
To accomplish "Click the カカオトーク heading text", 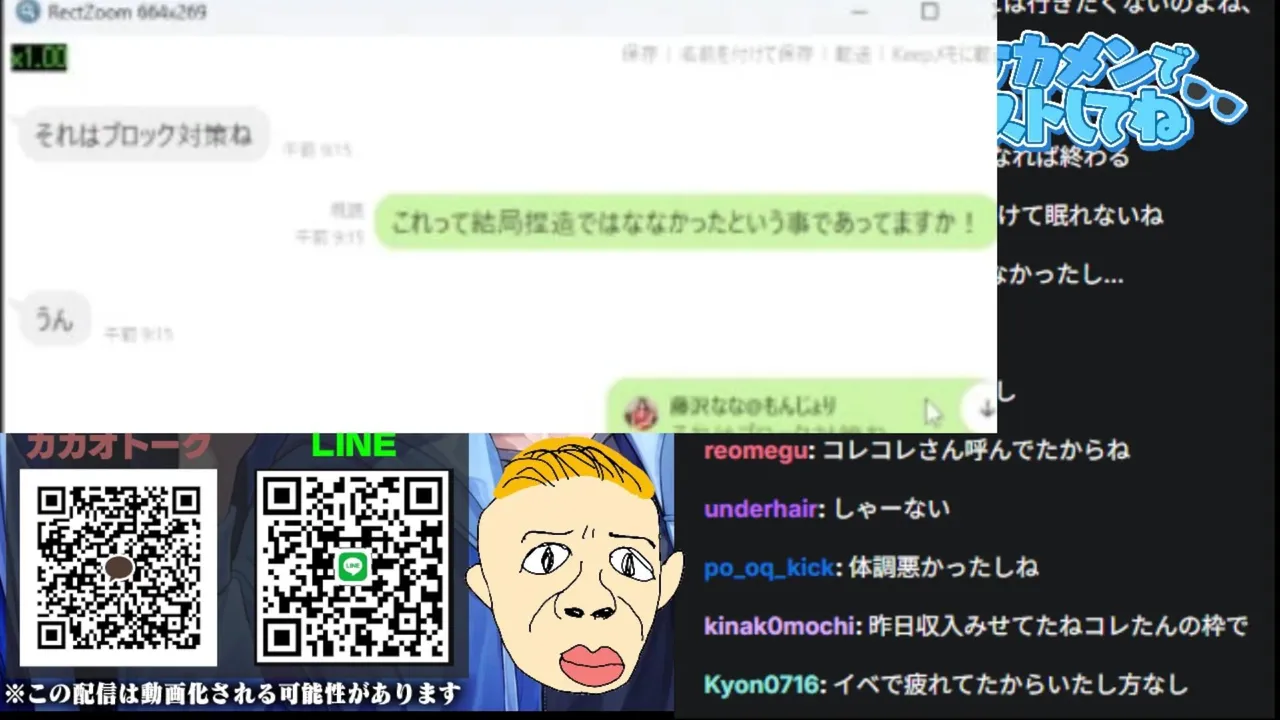I will coord(119,446).
